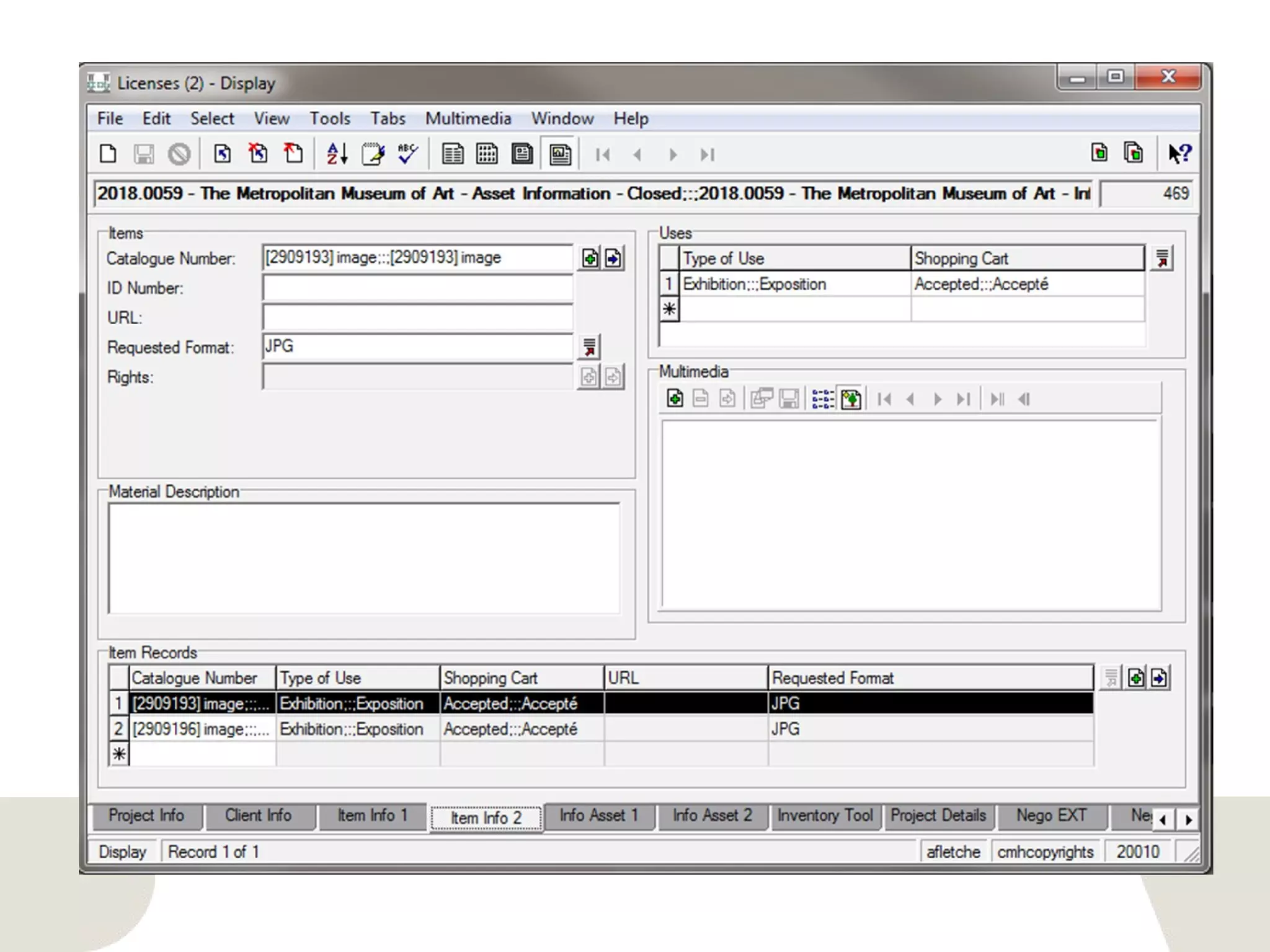This screenshot has height=952, width=1270.
Task: Select row 2 catalogue number 2909196
Action: [200, 729]
